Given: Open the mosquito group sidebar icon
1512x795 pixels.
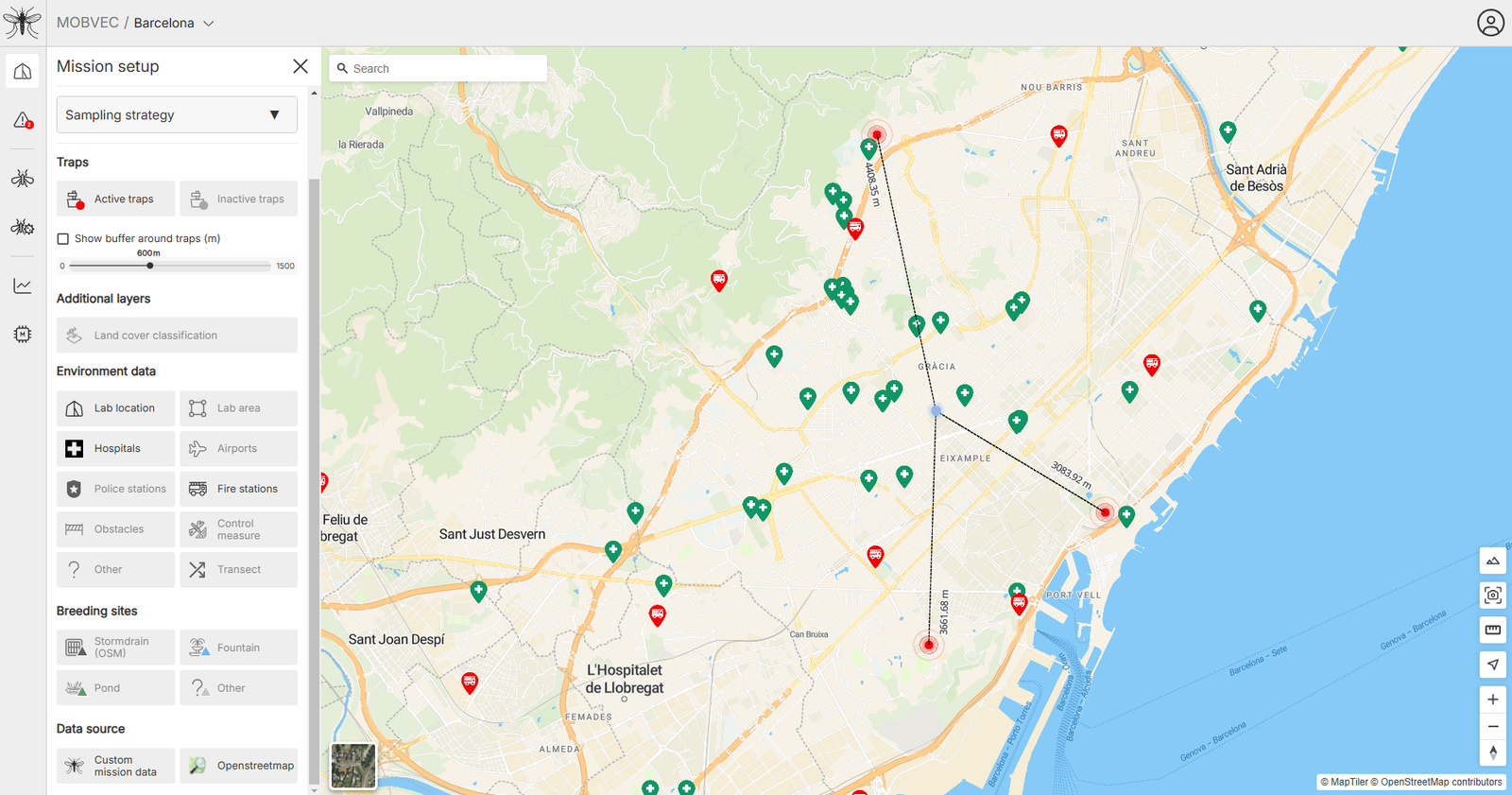Looking at the screenshot, I should 23,227.
